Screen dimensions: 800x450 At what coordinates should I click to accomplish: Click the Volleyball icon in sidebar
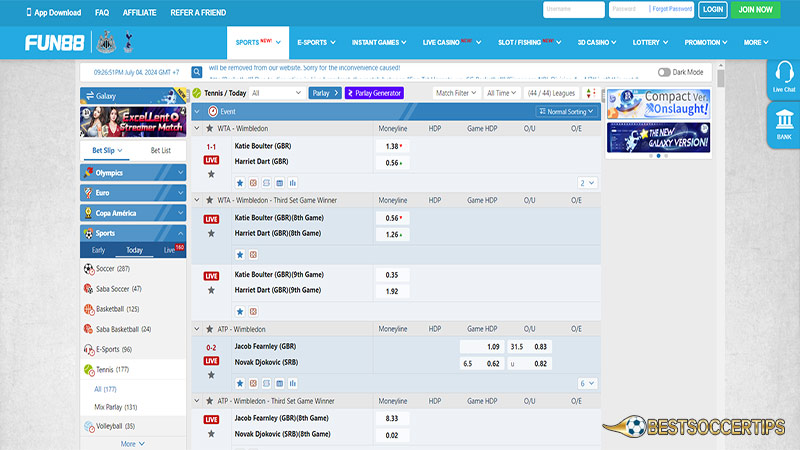[89, 427]
